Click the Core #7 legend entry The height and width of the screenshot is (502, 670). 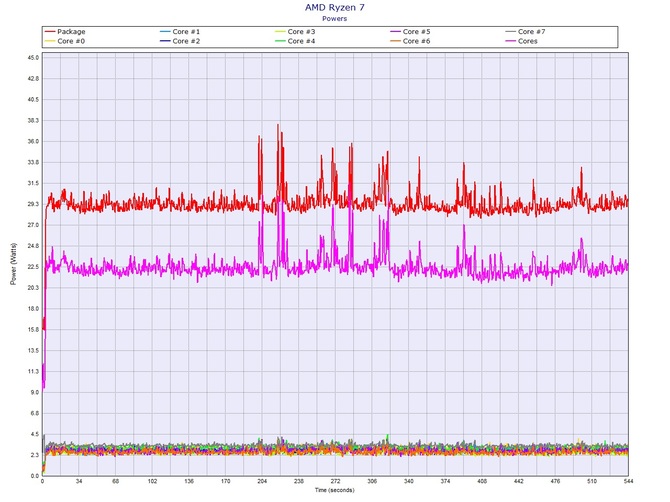[x=526, y=32]
